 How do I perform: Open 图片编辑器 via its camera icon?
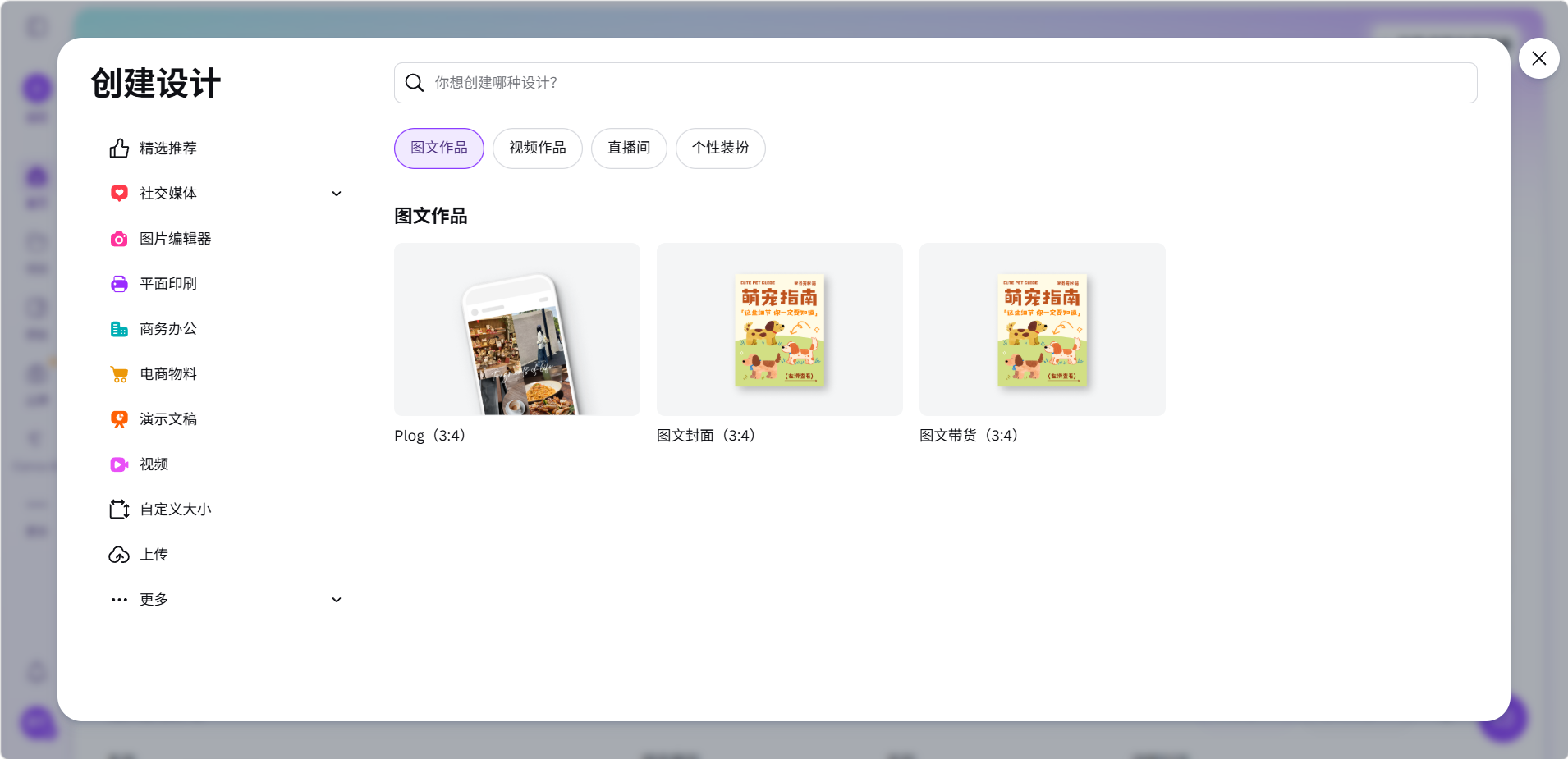click(x=119, y=239)
